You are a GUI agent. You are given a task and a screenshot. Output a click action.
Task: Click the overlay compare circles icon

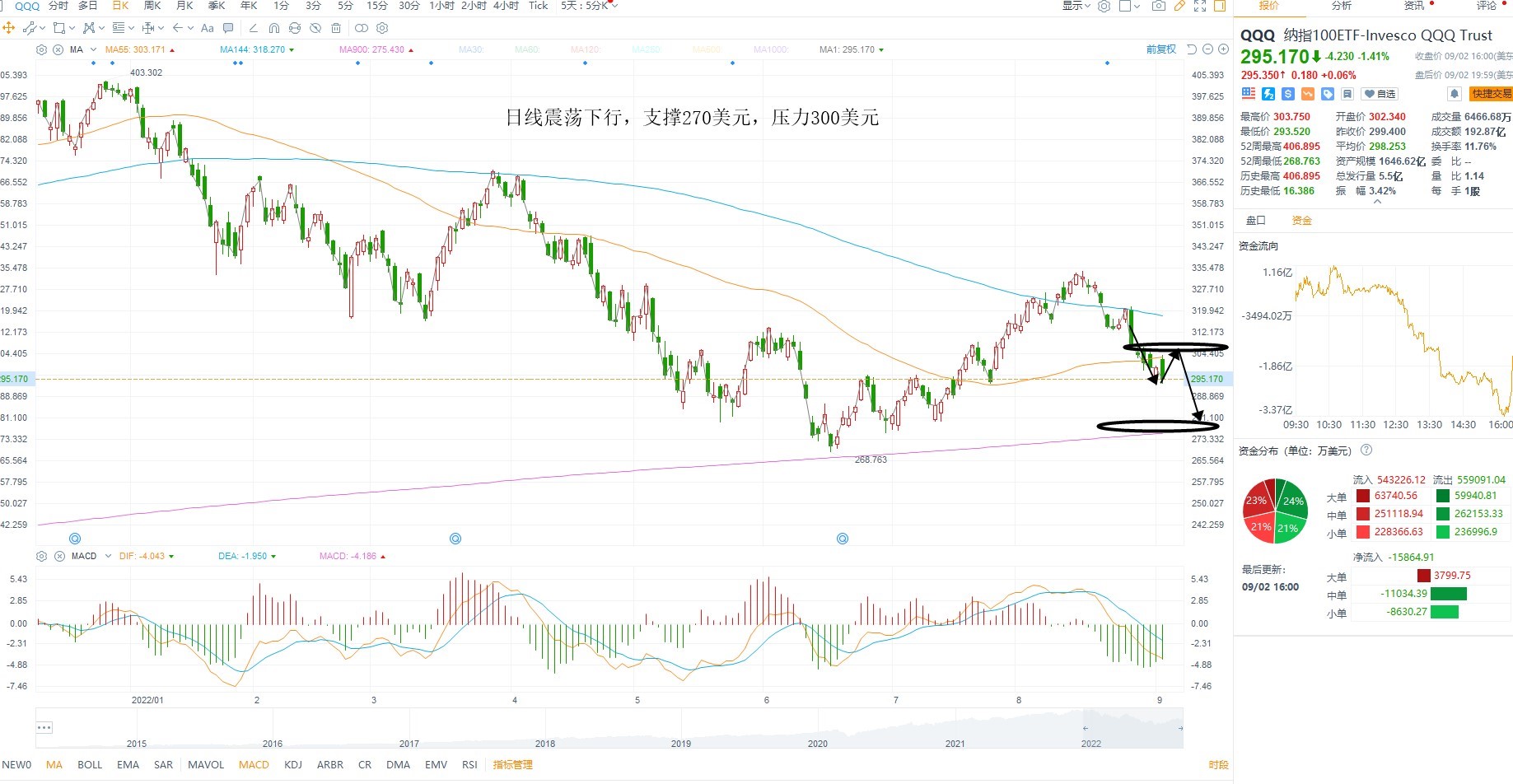point(362,28)
